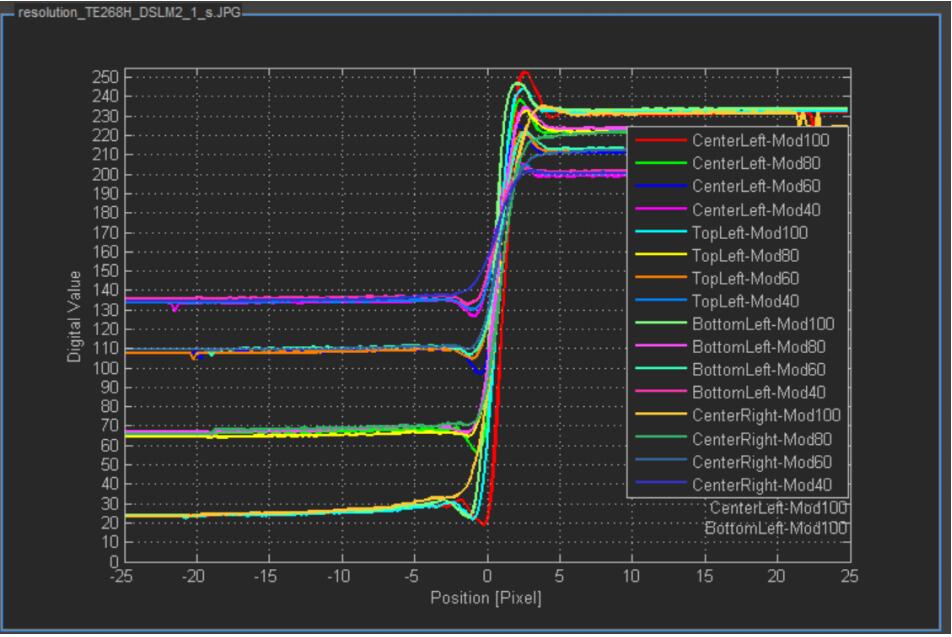This screenshot has height=637, width=952.
Task: Click the "Position [Pixel]" x-axis label
Action: (486, 598)
